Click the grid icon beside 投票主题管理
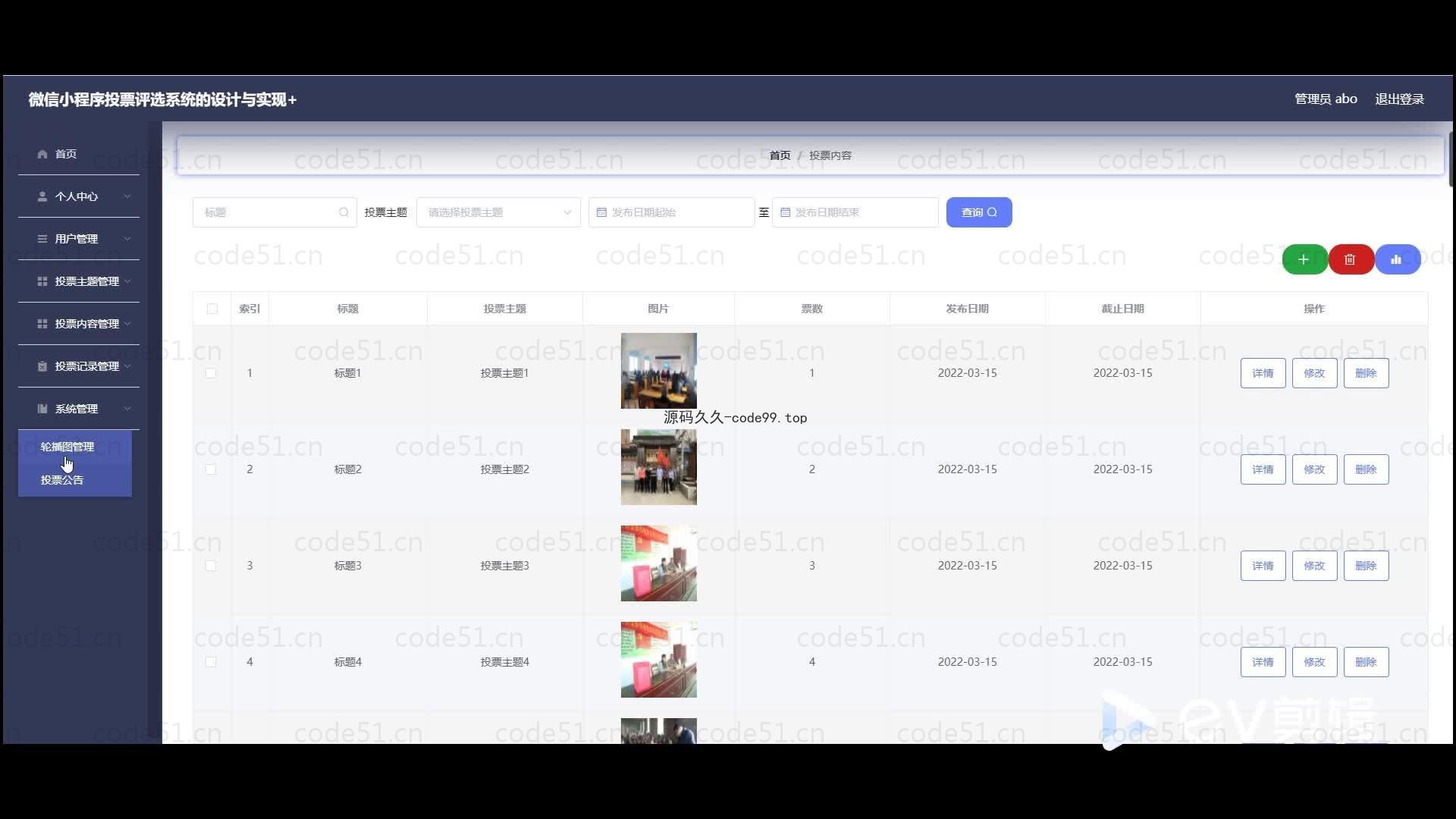The width and height of the screenshot is (1456, 819). coord(42,281)
